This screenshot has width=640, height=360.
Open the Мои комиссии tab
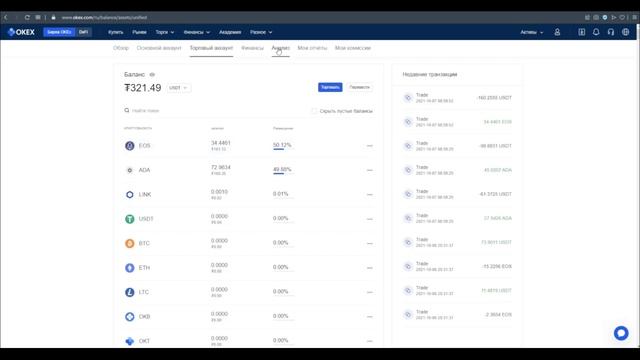click(x=353, y=48)
